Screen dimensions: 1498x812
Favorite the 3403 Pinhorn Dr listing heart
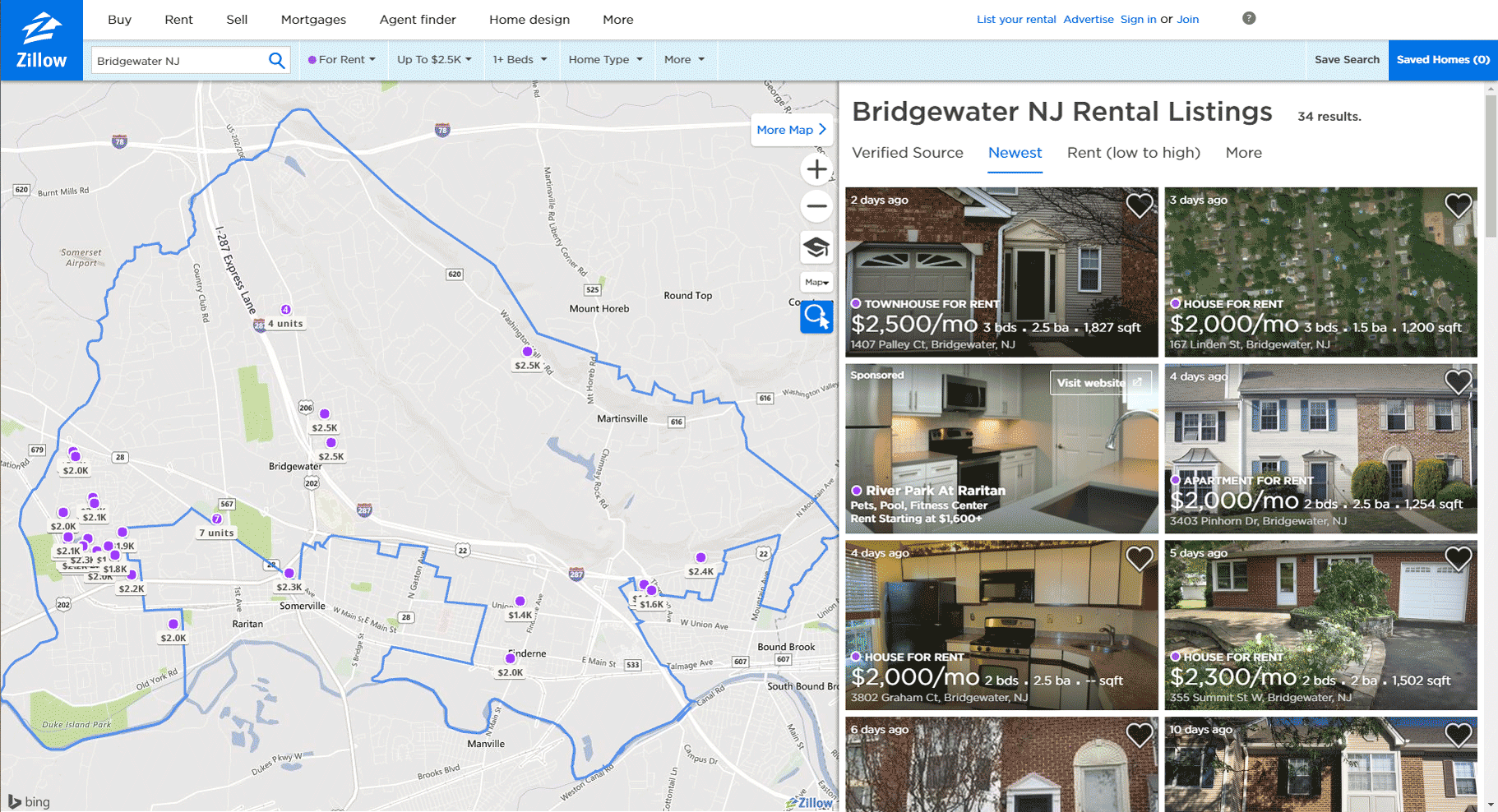click(1458, 381)
